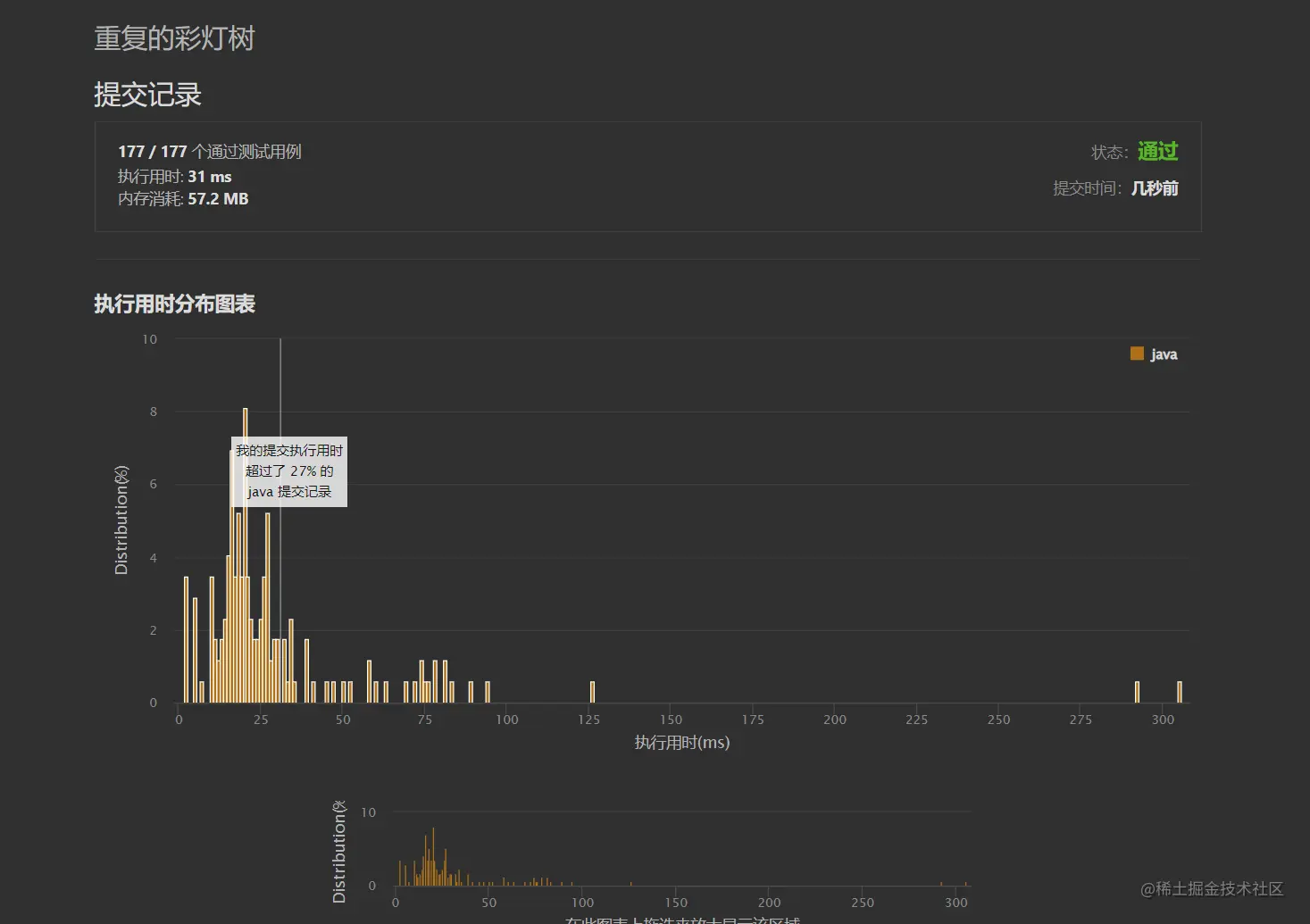Open the problem title 重复的彩灯树
Screen dimensions: 1310x924
click(175, 38)
